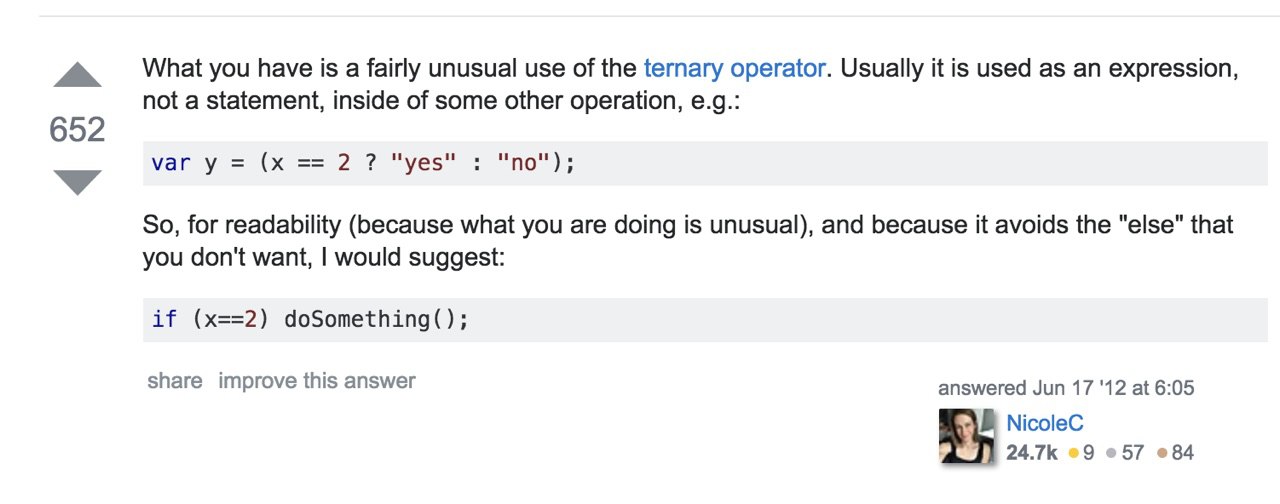This screenshot has width=1280, height=504.
Task: Click NicoleC's avatar picture
Action: 966,436
